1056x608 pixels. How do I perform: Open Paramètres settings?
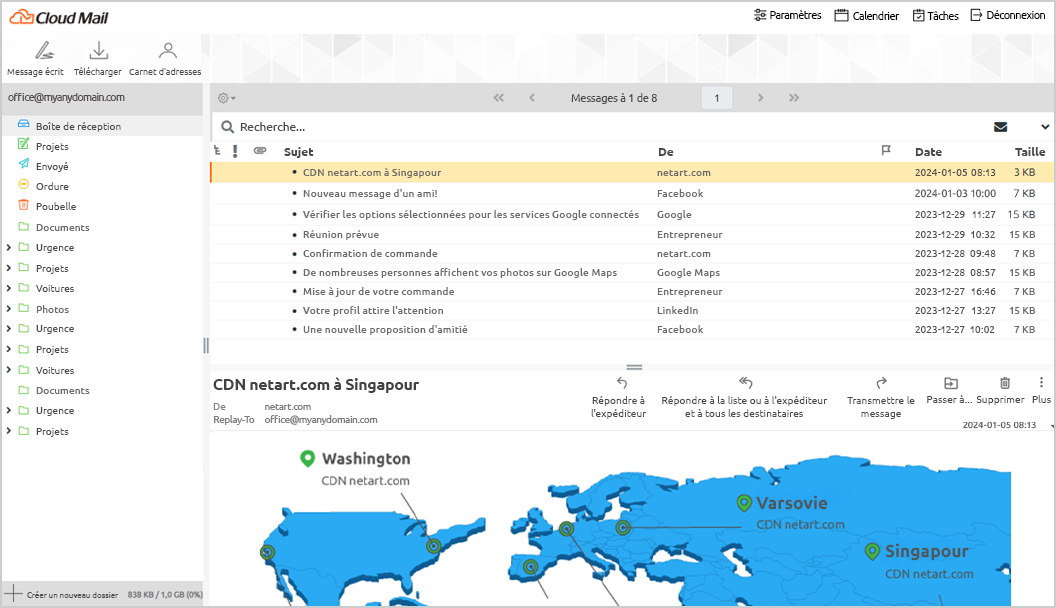[x=787, y=15]
